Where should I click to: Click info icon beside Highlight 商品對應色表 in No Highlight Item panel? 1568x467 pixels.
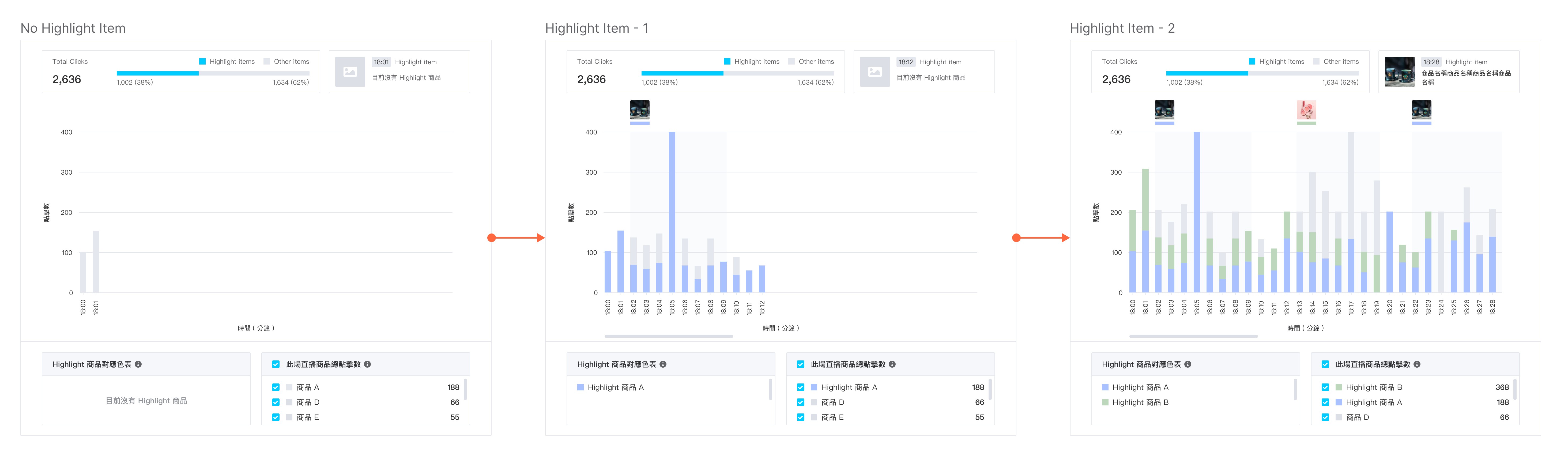[138, 364]
